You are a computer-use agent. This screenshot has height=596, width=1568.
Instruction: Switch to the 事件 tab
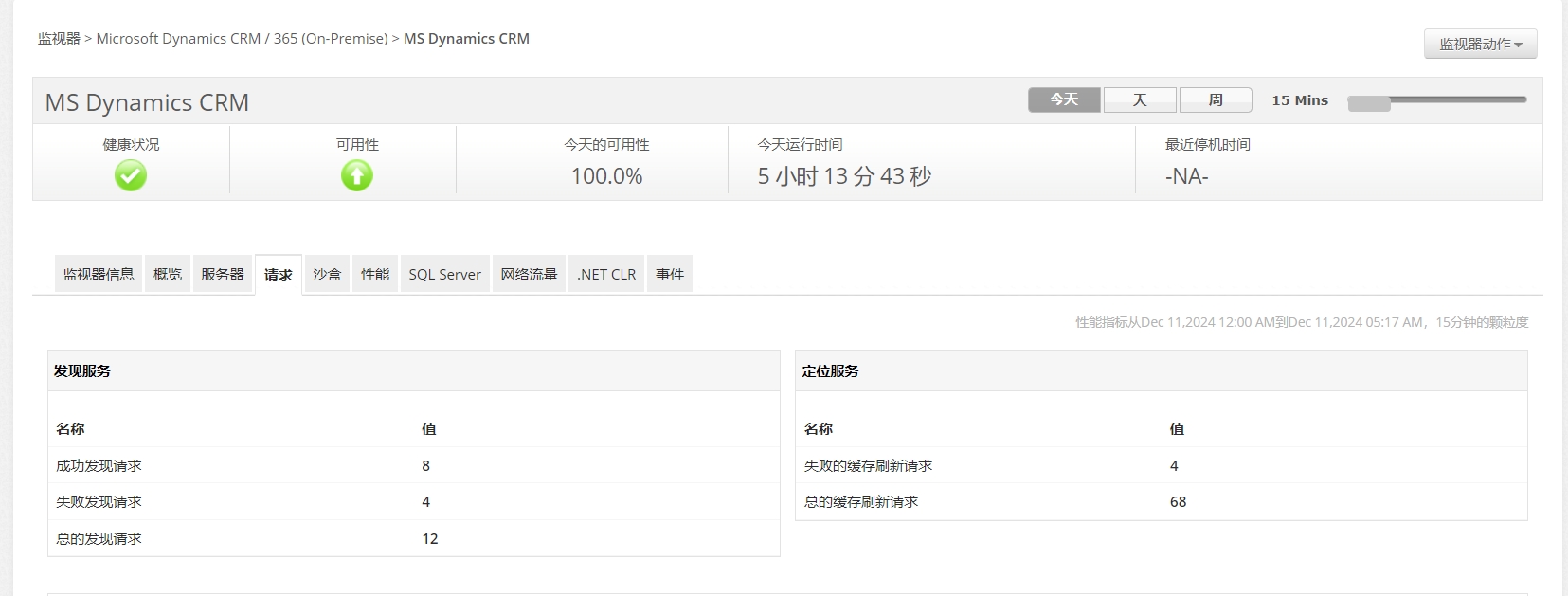[x=670, y=274]
